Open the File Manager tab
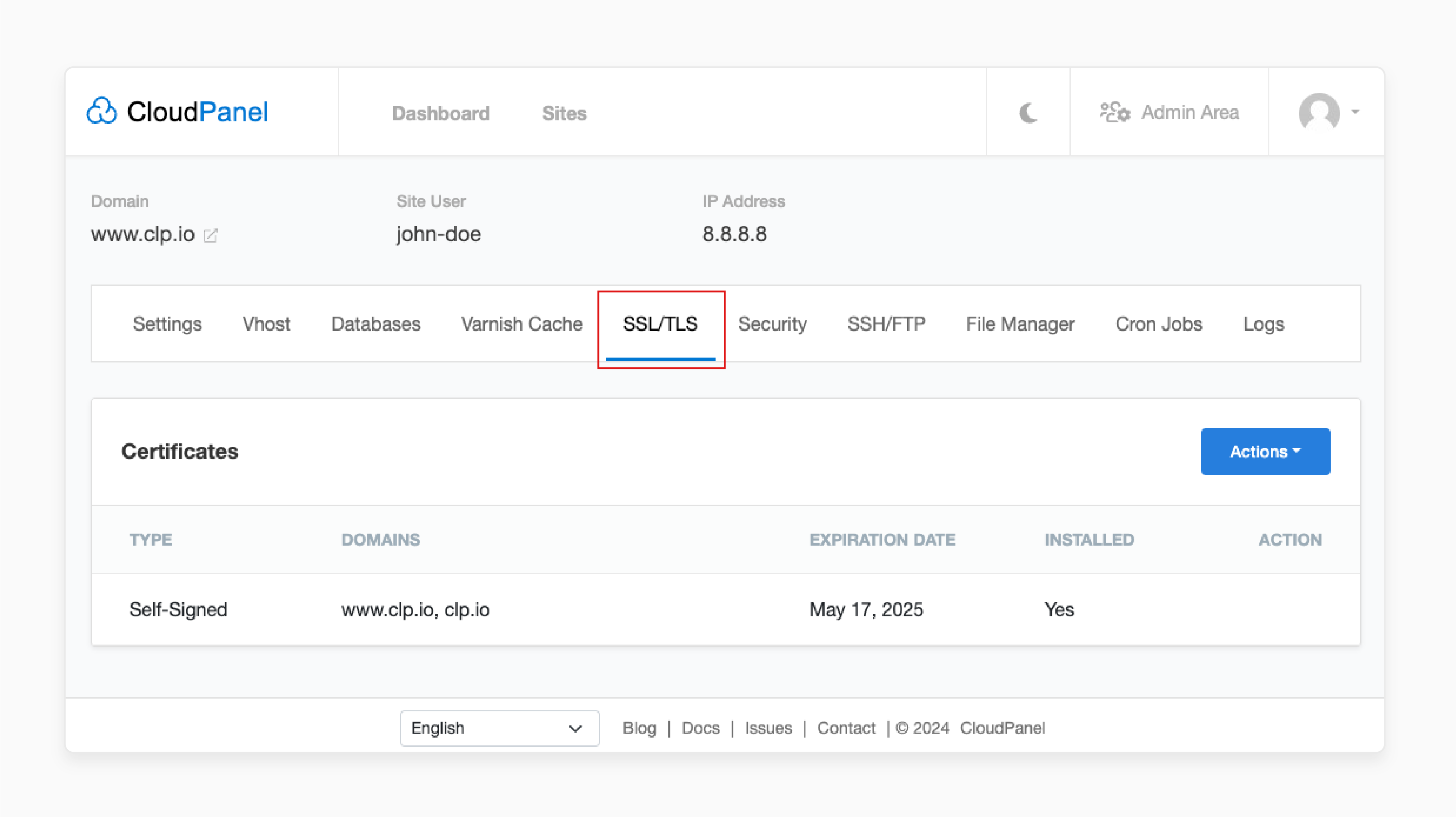 [x=1020, y=324]
